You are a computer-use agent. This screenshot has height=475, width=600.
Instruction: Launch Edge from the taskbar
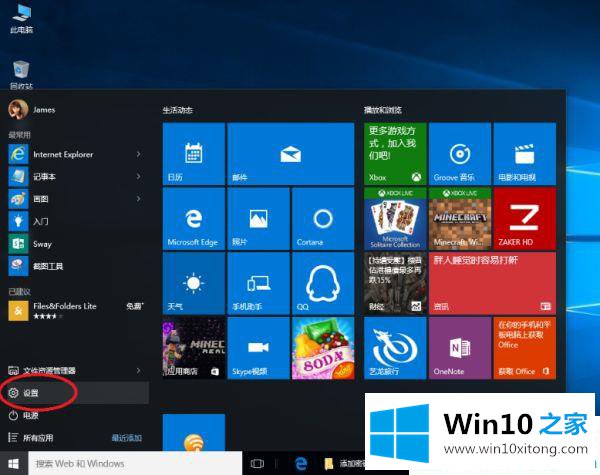pos(302,464)
